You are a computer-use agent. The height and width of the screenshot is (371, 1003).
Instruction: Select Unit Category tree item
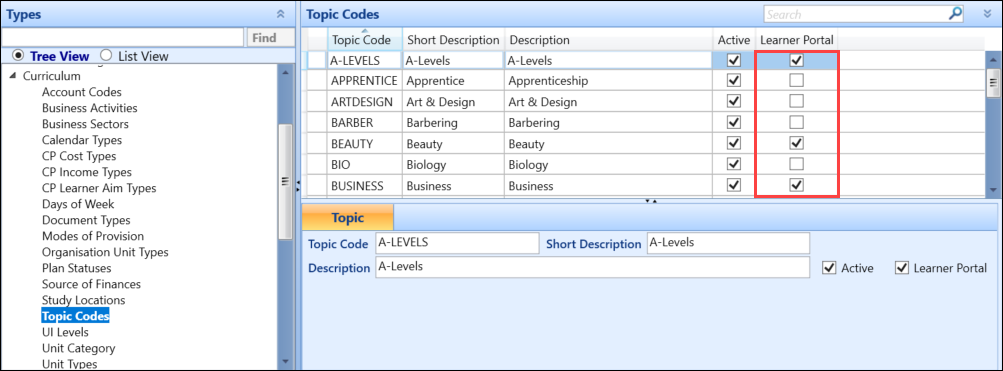click(x=78, y=348)
